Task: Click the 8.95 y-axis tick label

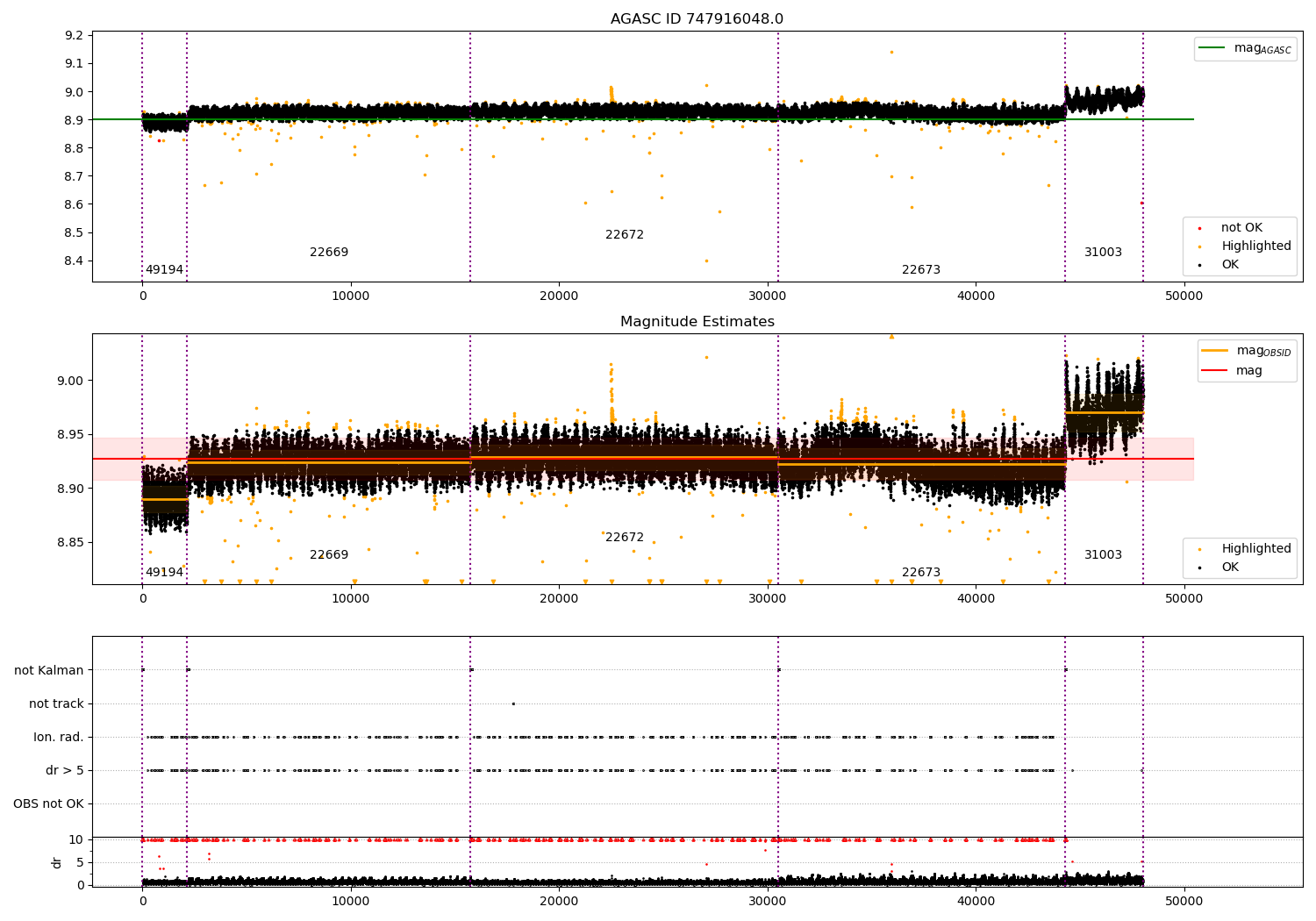Action: click(71, 435)
